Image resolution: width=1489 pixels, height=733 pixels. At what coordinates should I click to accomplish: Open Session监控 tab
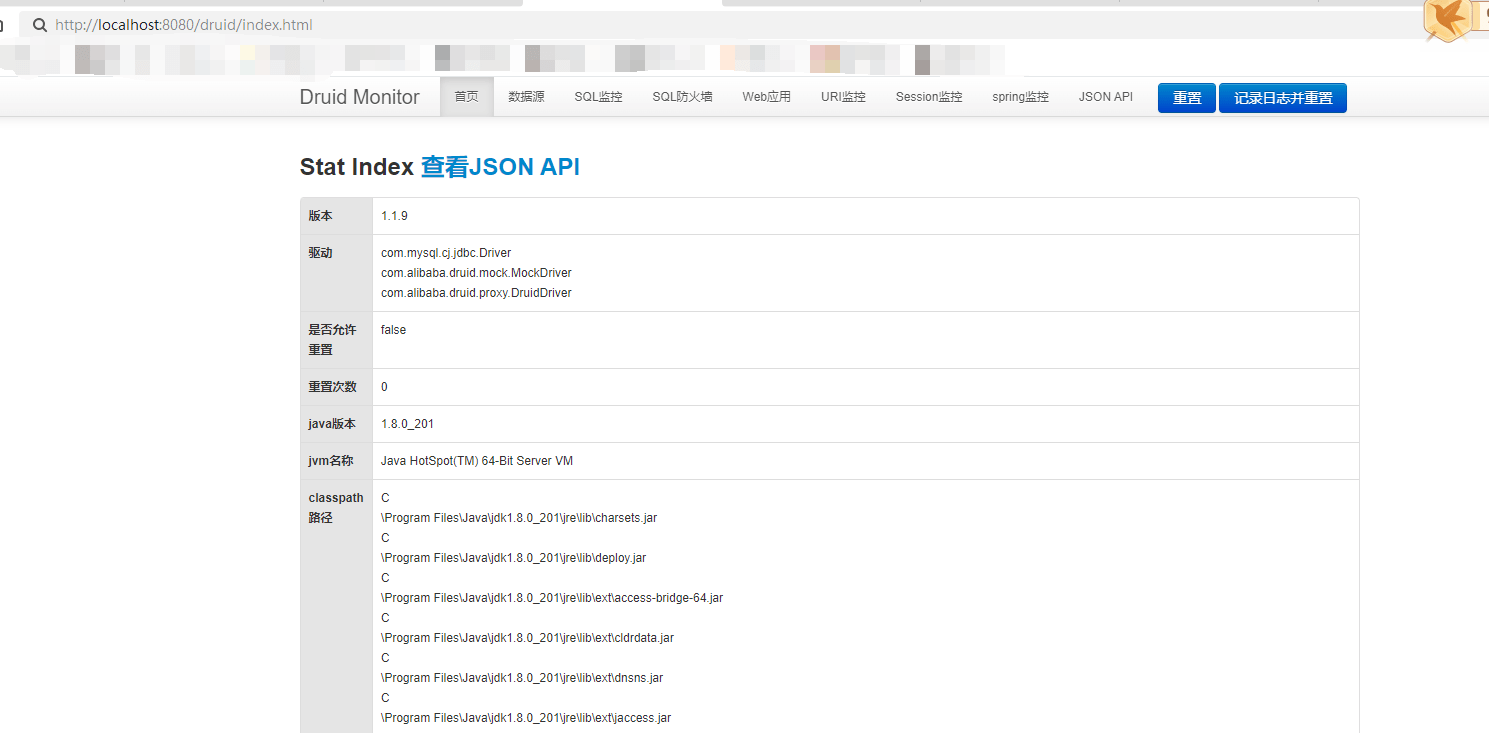[929, 97]
